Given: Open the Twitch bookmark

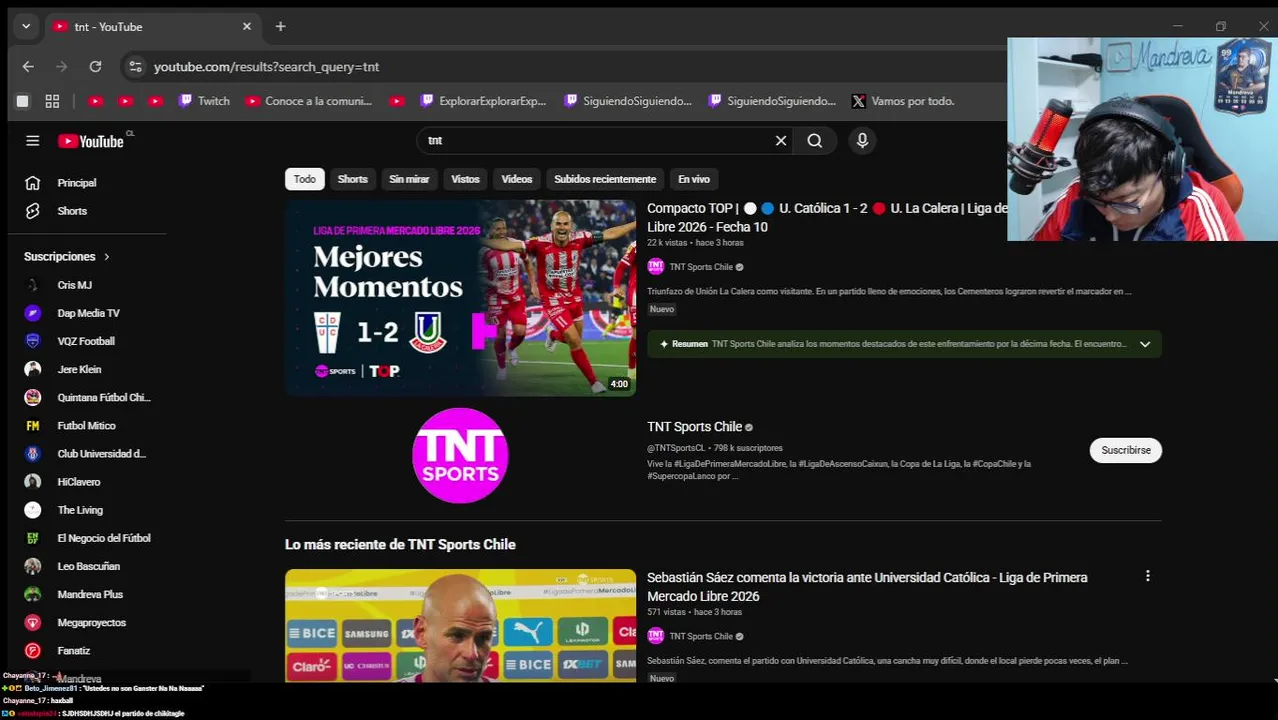Looking at the screenshot, I should (x=204, y=101).
